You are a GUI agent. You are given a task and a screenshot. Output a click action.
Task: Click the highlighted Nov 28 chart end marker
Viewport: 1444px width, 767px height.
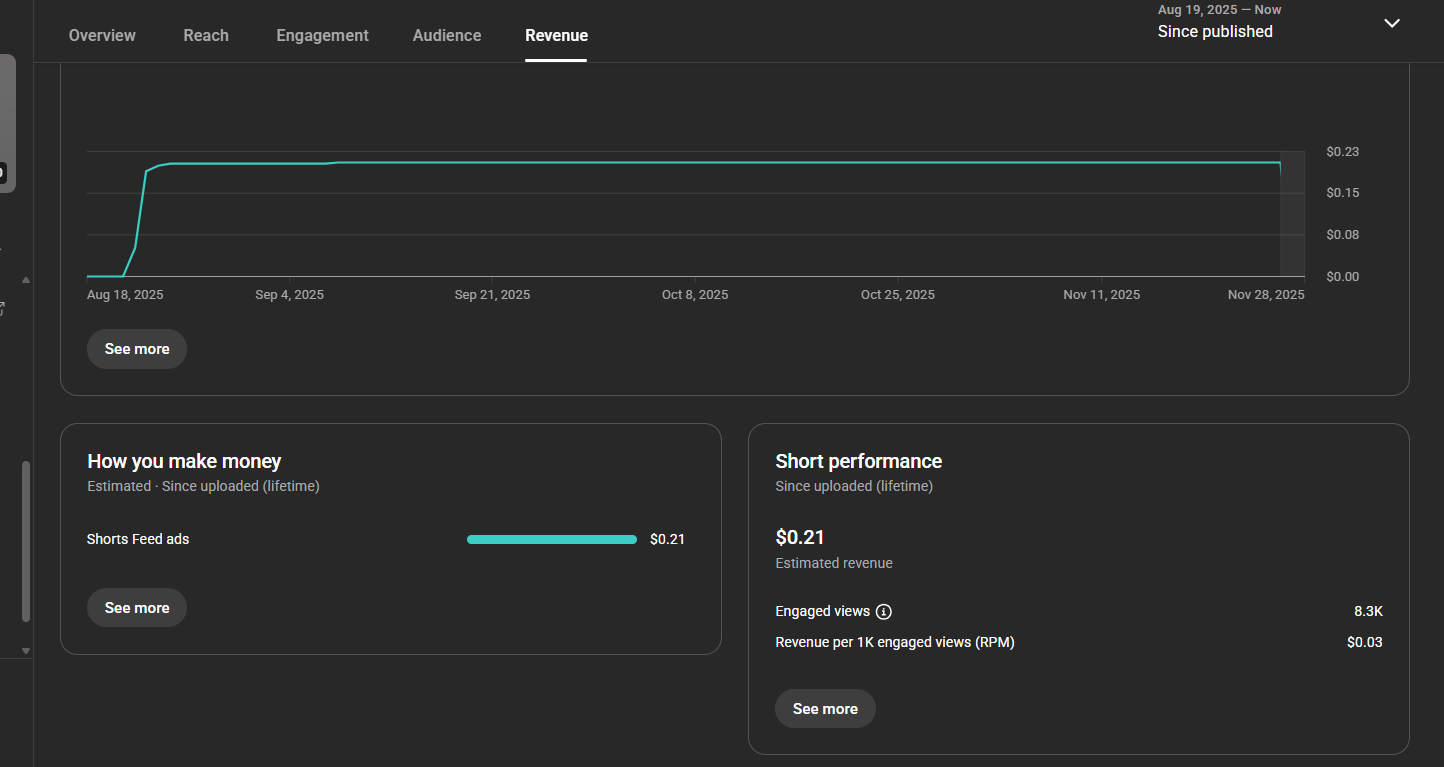tap(1292, 213)
